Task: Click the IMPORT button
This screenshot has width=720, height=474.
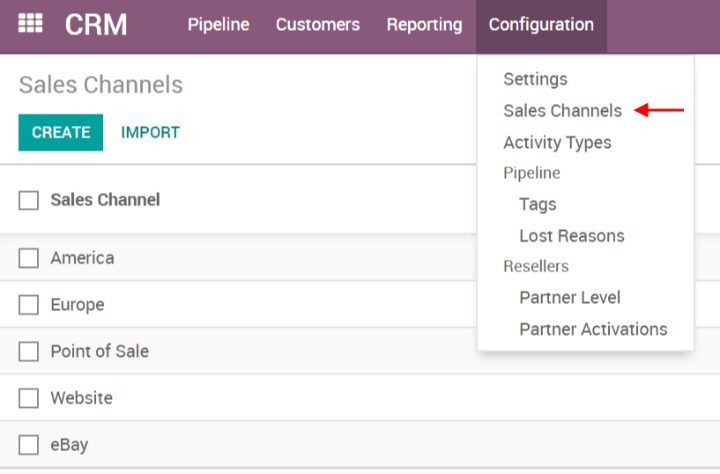Action: pyautogui.click(x=150, y=132)
